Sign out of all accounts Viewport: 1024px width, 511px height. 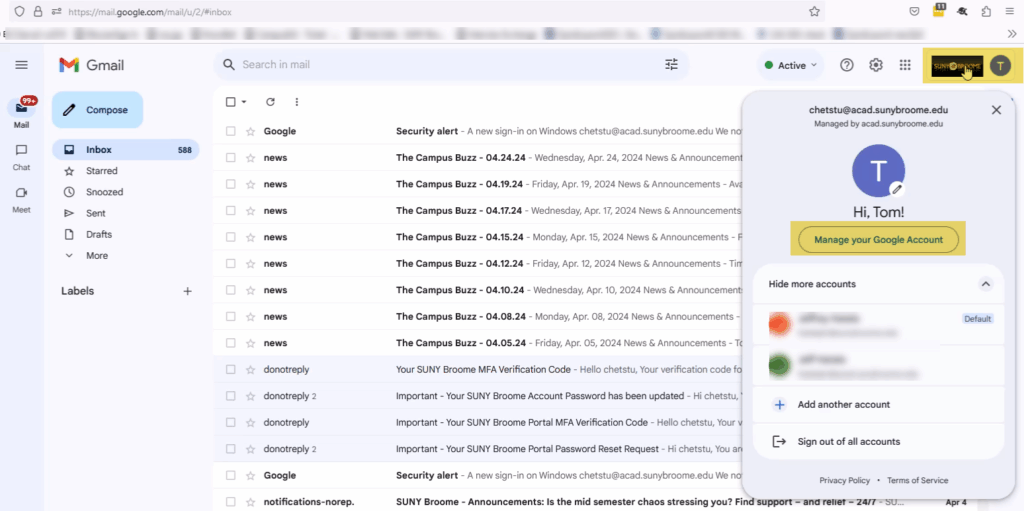click(878, 442)
